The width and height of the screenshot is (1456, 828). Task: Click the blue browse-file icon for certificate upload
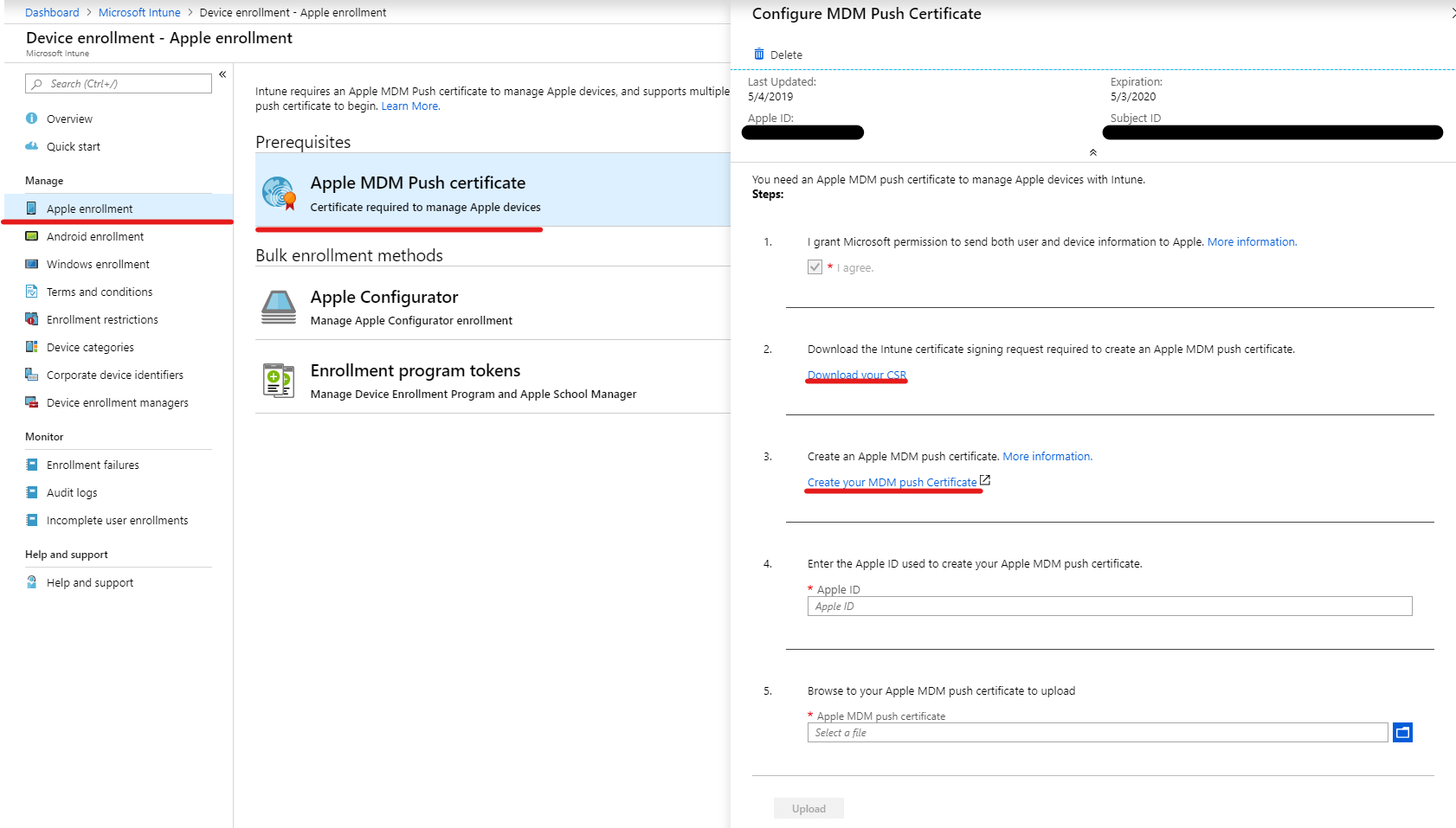click(1402, 732)
